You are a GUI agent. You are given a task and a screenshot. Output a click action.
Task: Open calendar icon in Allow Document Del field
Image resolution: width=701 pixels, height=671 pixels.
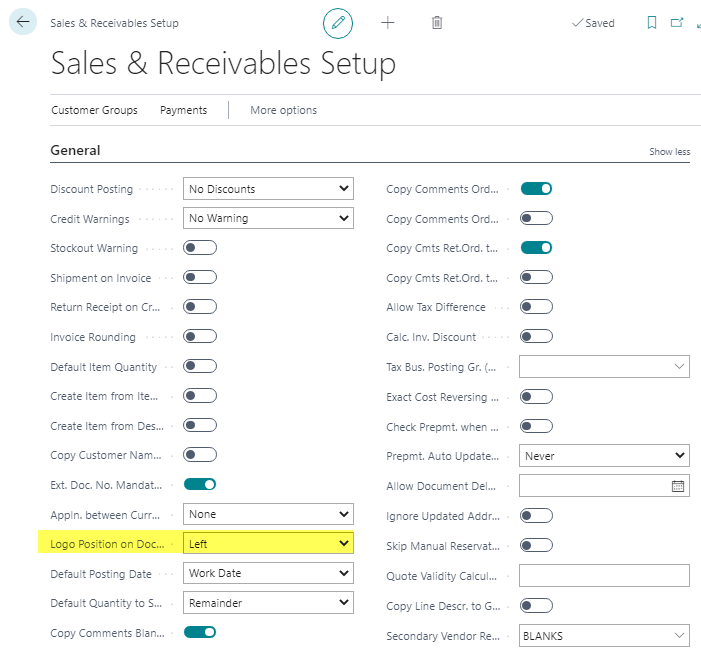[678, 486]
